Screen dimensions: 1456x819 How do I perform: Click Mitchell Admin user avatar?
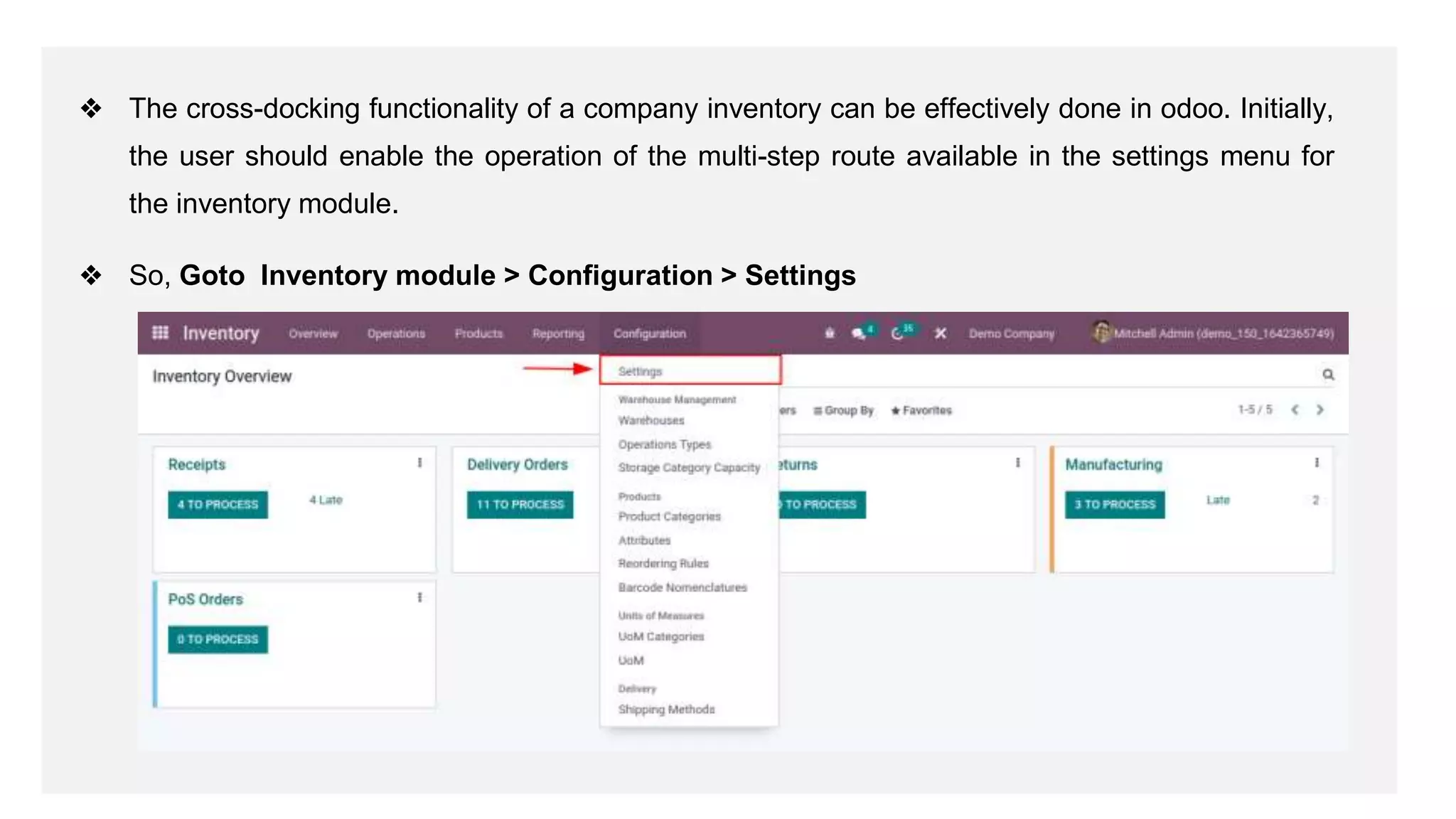pos(1101,331)
